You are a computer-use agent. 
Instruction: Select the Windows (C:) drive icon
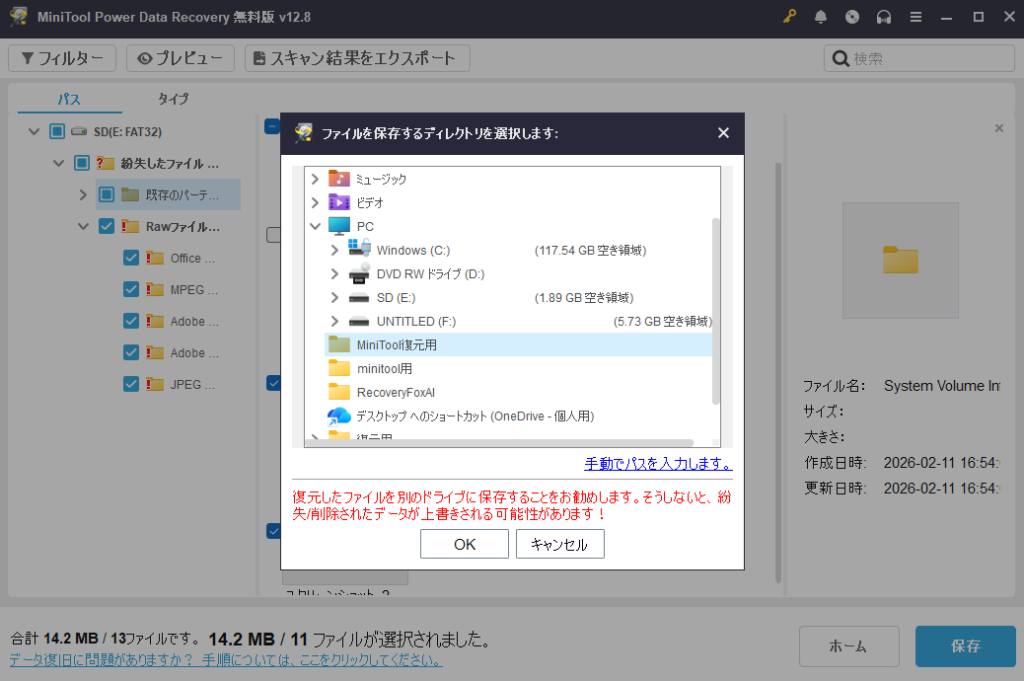click(359, 249)
